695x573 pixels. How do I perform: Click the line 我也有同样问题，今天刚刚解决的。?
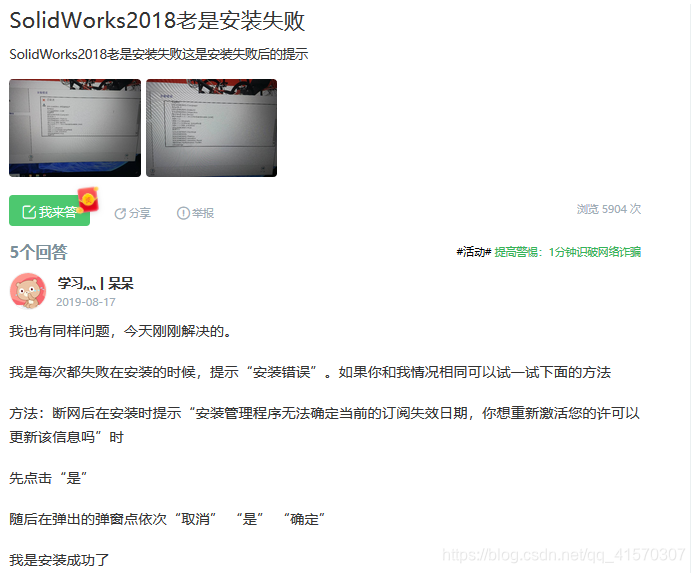(x=121, y=331)
